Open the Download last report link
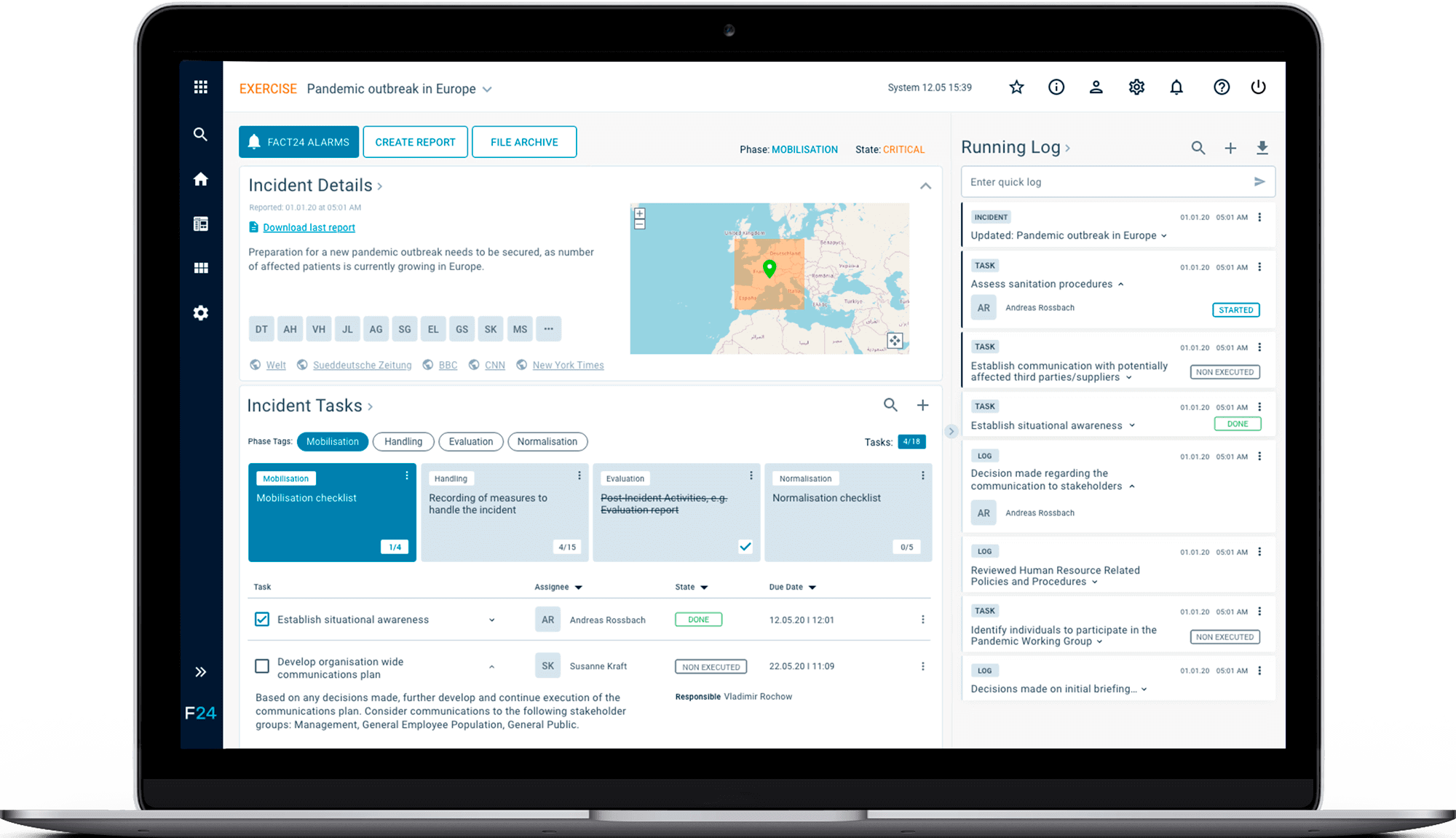Image resolution: width=1456 pixels, height=838 pixels. [309, 227]
